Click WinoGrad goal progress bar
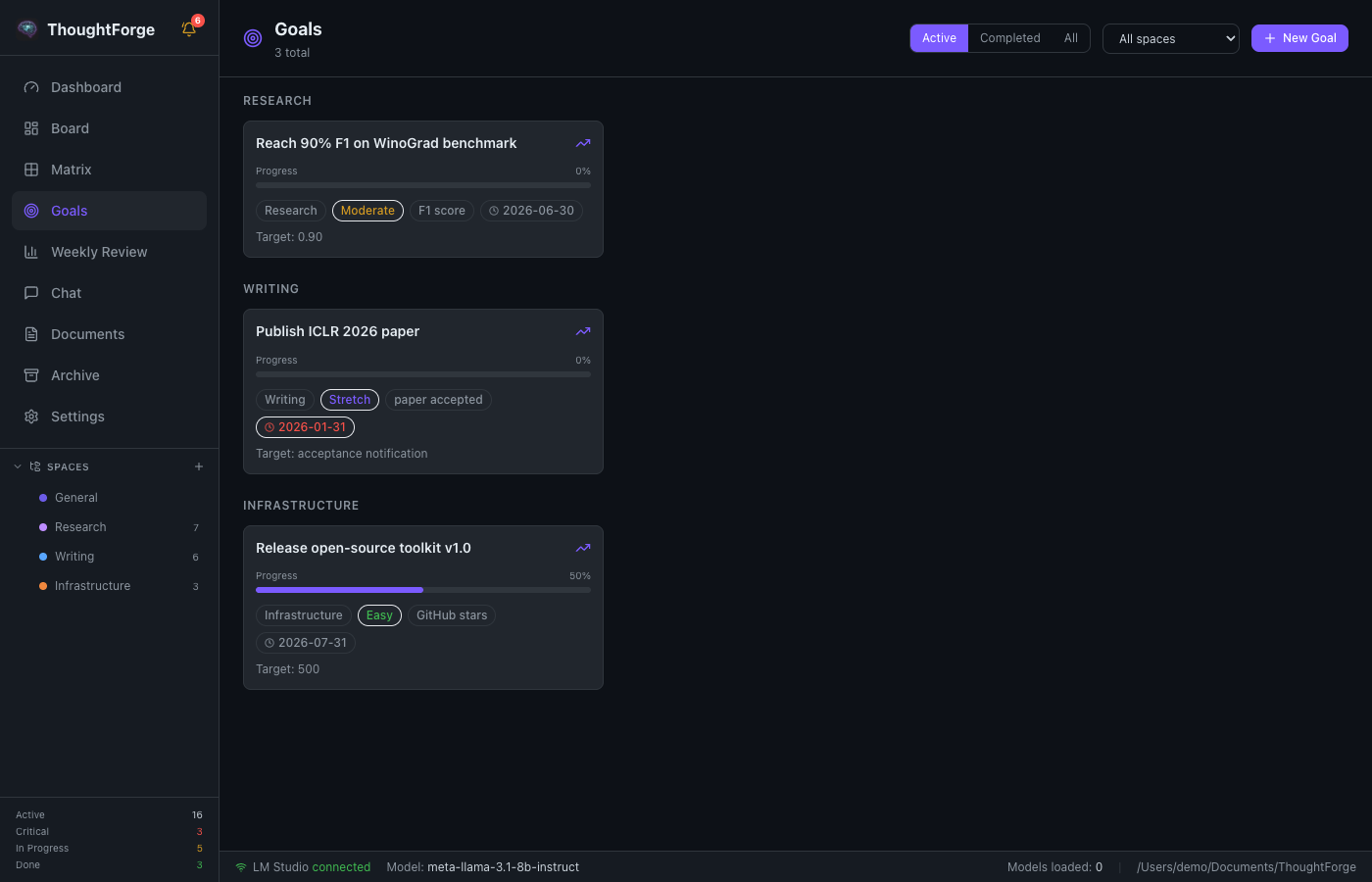 pyautogui.click(x=423, y=185)
